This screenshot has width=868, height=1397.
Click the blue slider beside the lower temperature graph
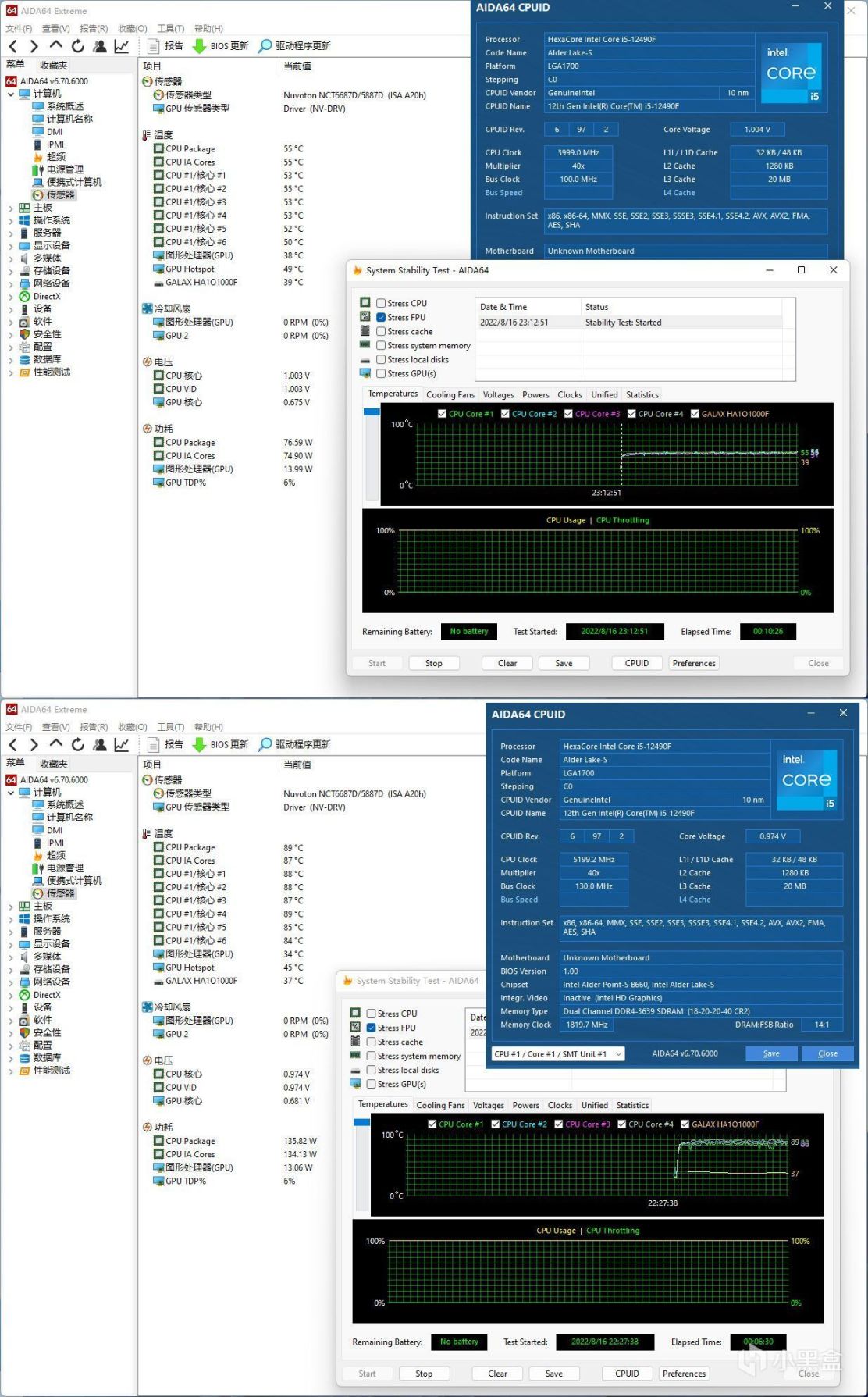coord(361,1122)
